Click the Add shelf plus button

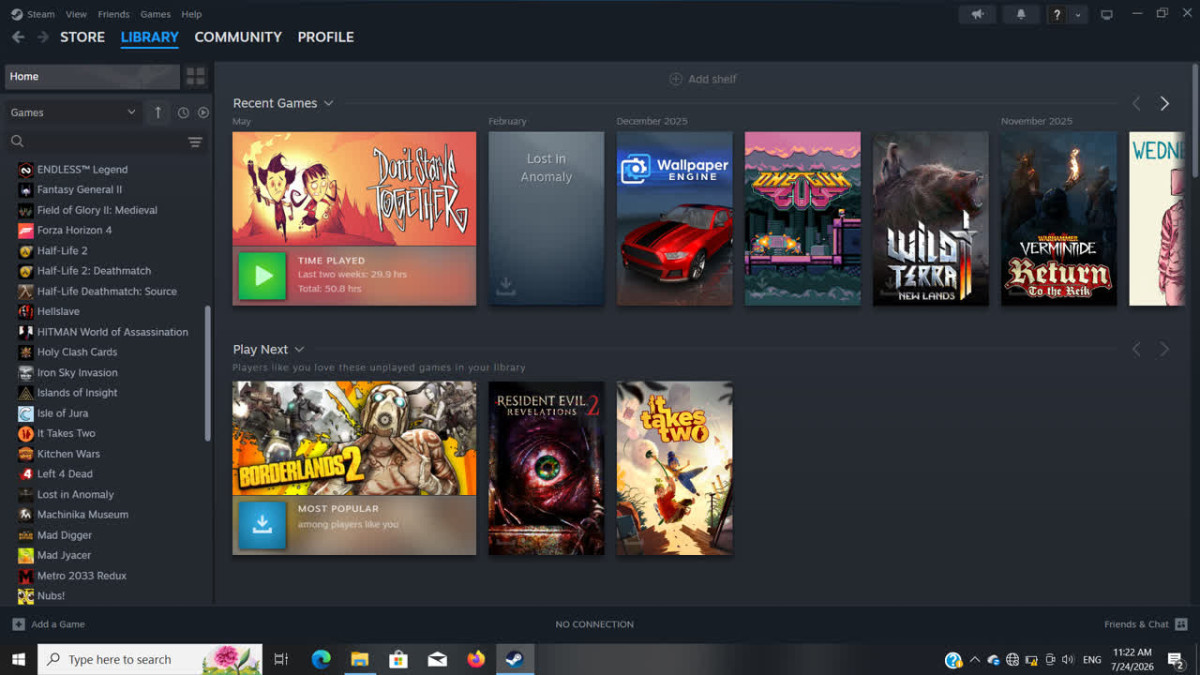tap(675, 79)
